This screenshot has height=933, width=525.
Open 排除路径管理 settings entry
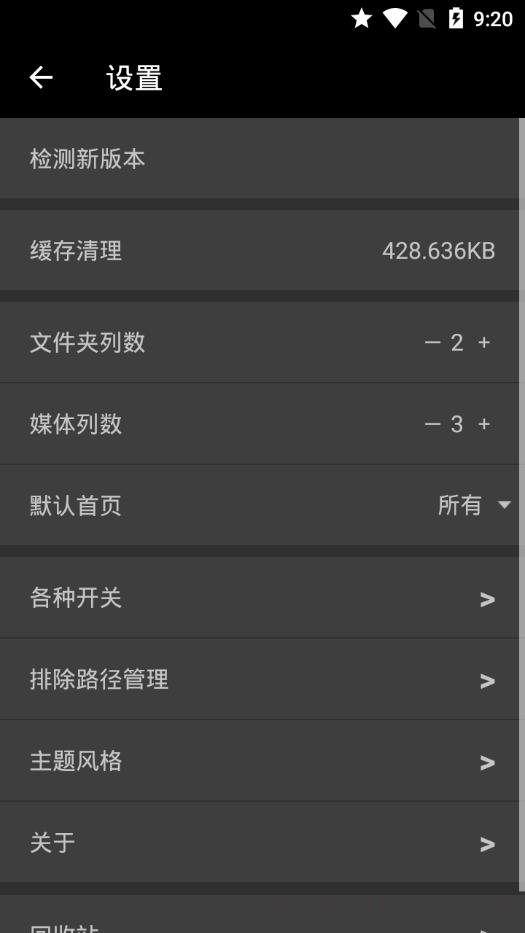pos(260,679)
